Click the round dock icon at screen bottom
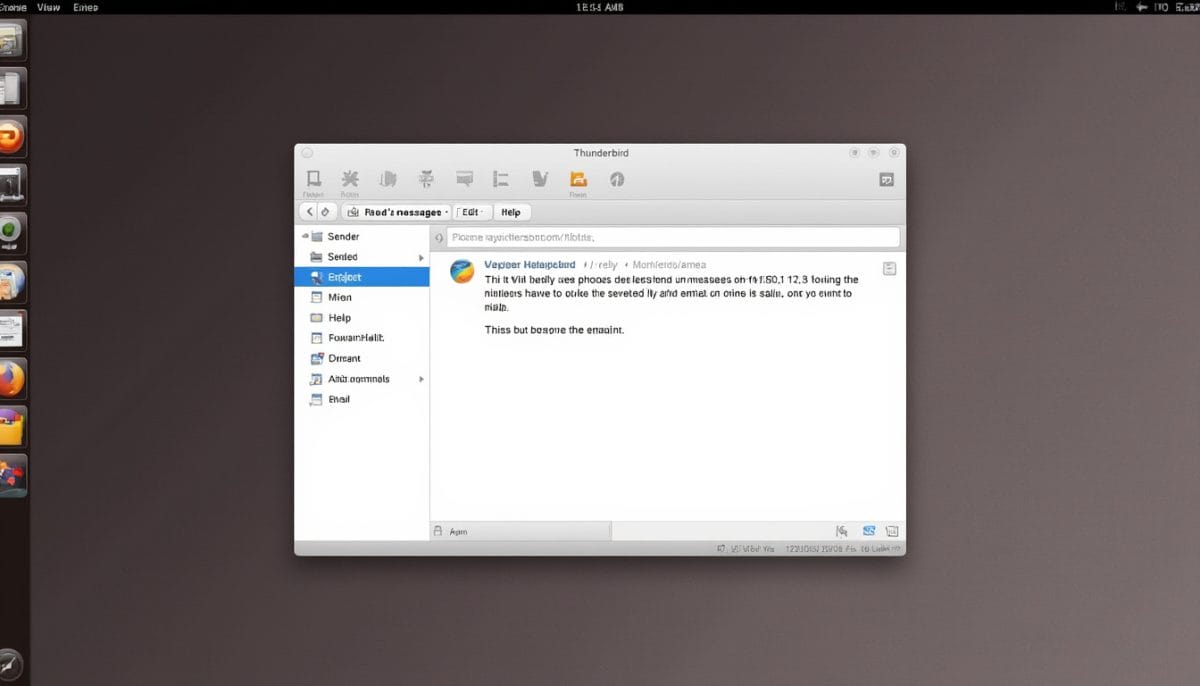This screenshot has height=686, width=1200. (x=9, y=665)
